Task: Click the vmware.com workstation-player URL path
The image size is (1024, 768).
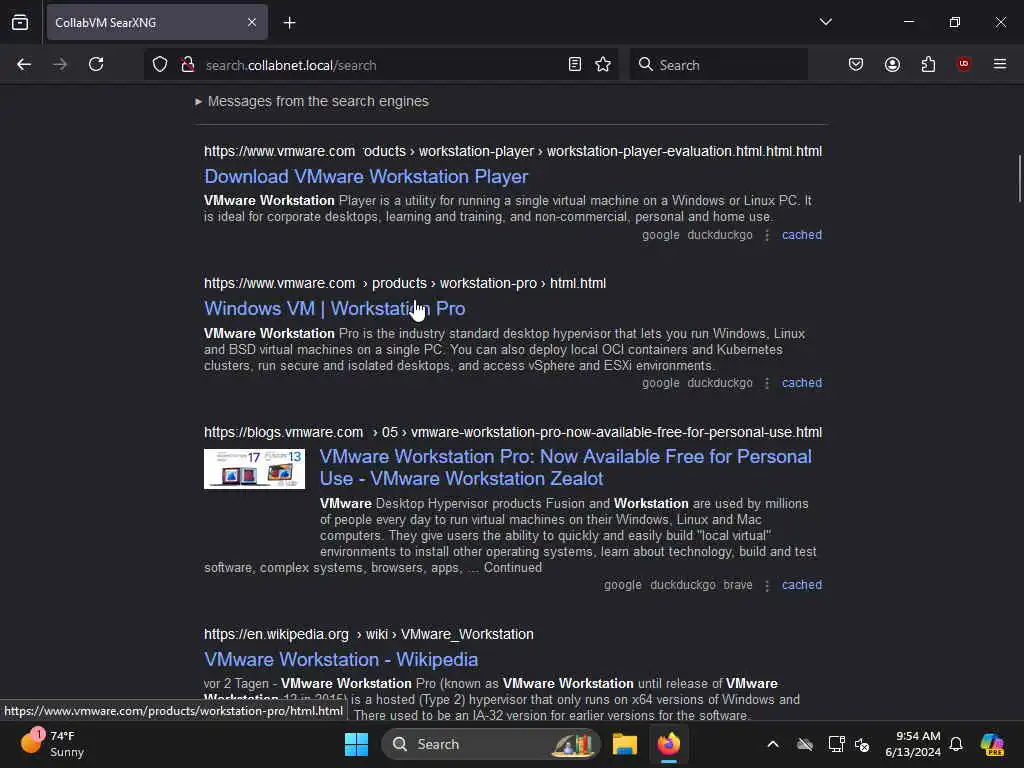Action: (x=513, y=152)
